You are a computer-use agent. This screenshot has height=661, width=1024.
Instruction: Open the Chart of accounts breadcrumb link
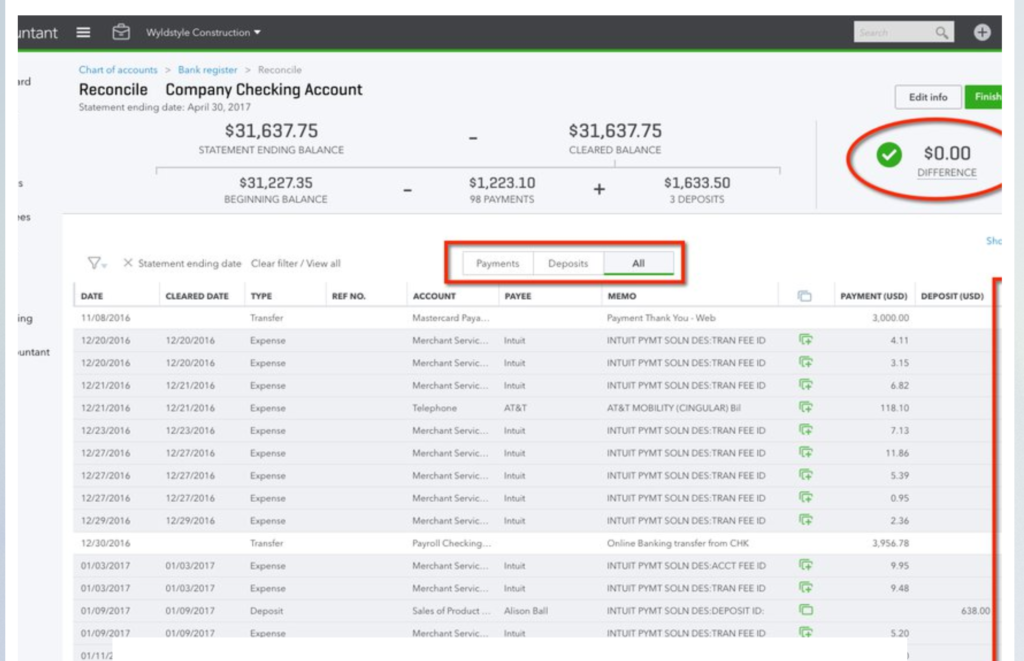coord(118,70)
